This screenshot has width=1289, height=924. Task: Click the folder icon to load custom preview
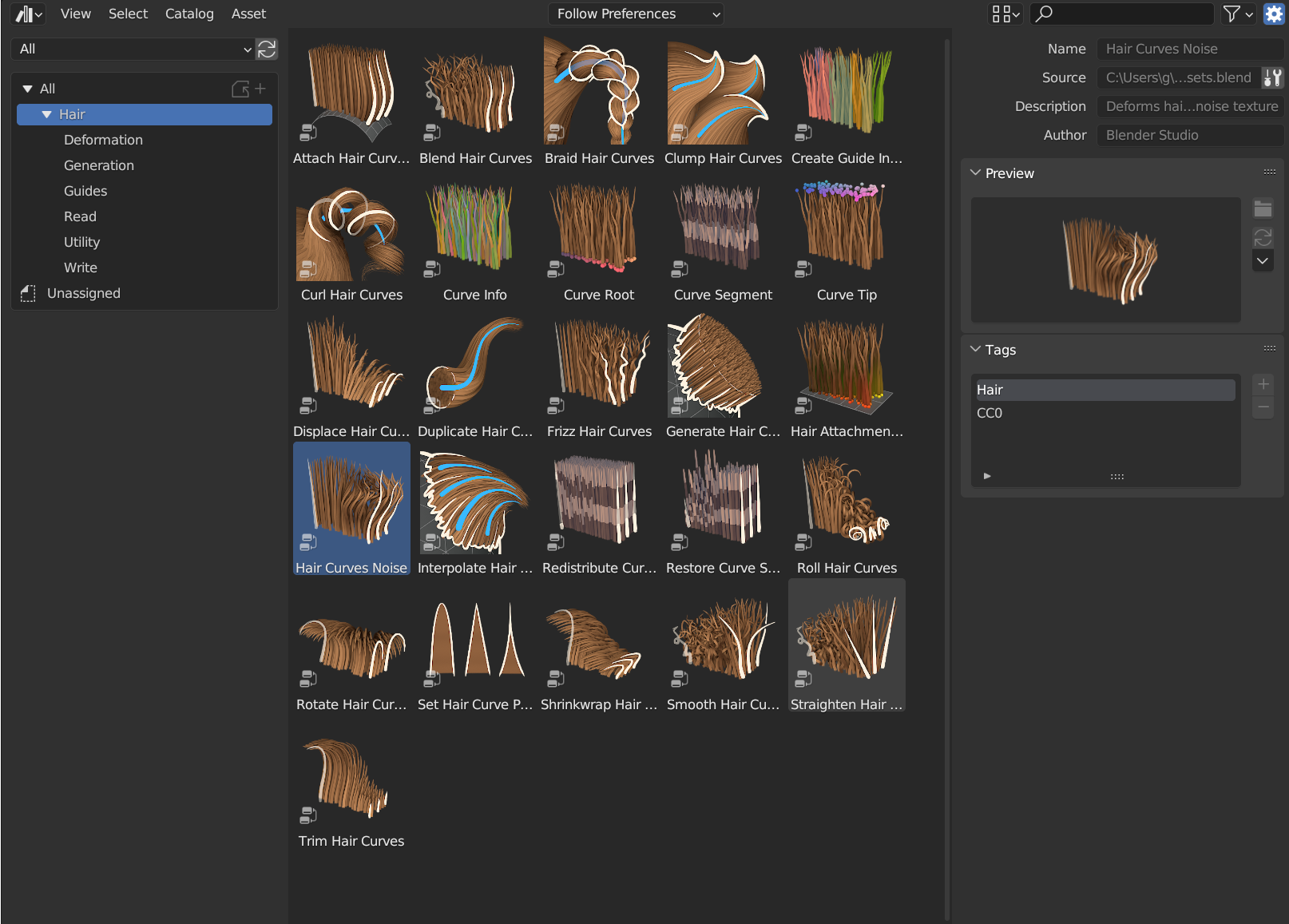(x=1263, y=209)
